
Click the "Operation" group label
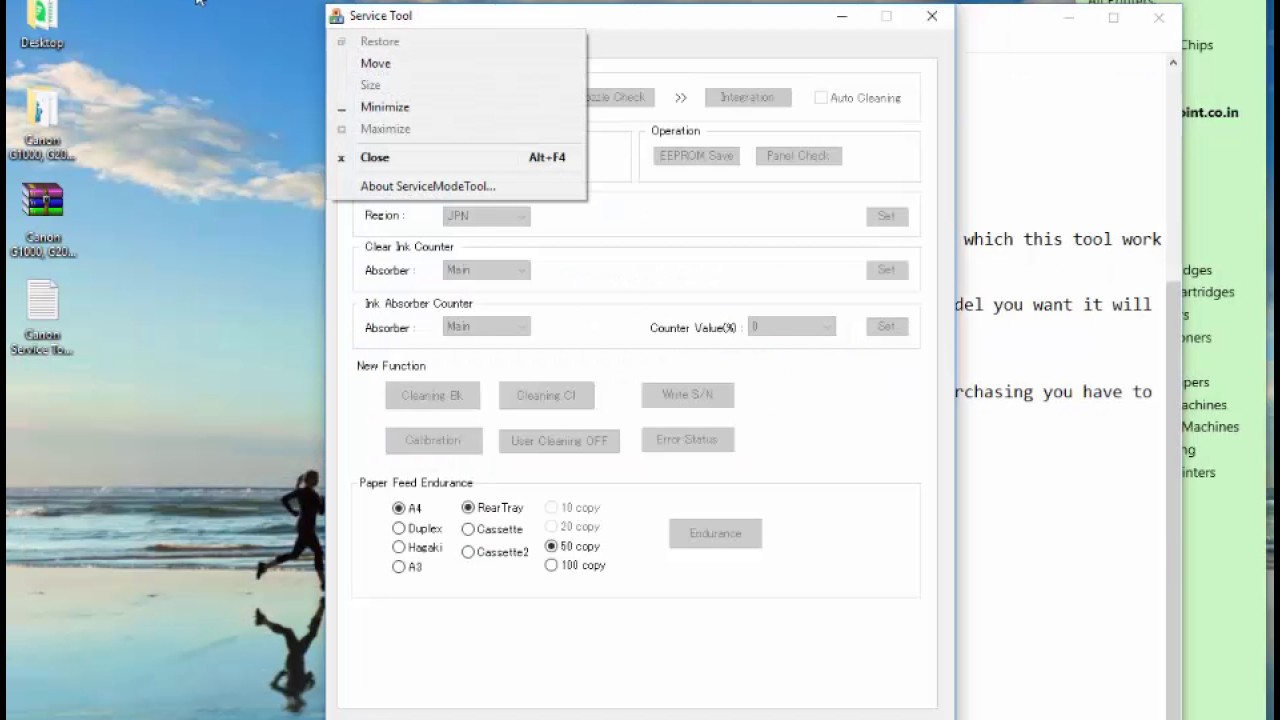point(675,131)
